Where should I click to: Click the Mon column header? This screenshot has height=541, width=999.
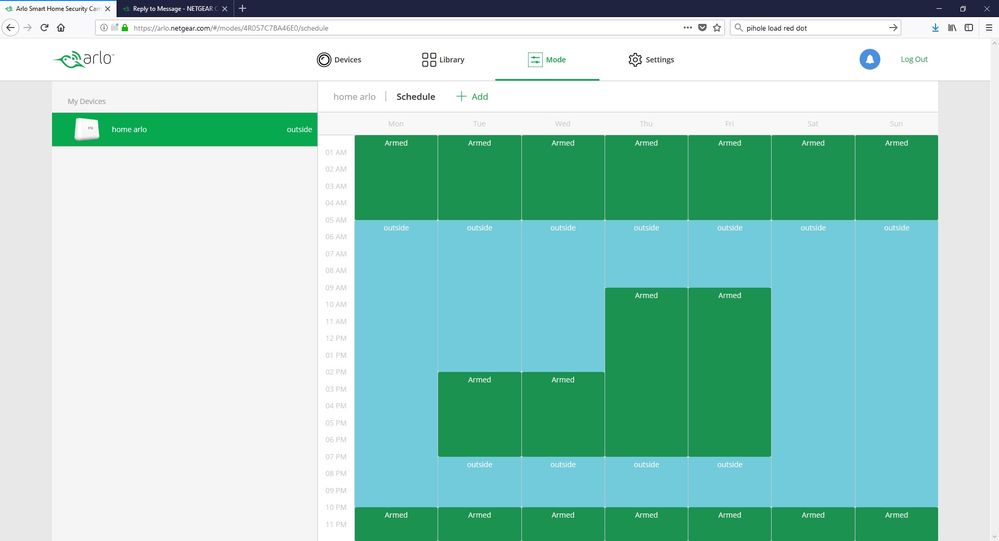(396, 124)
